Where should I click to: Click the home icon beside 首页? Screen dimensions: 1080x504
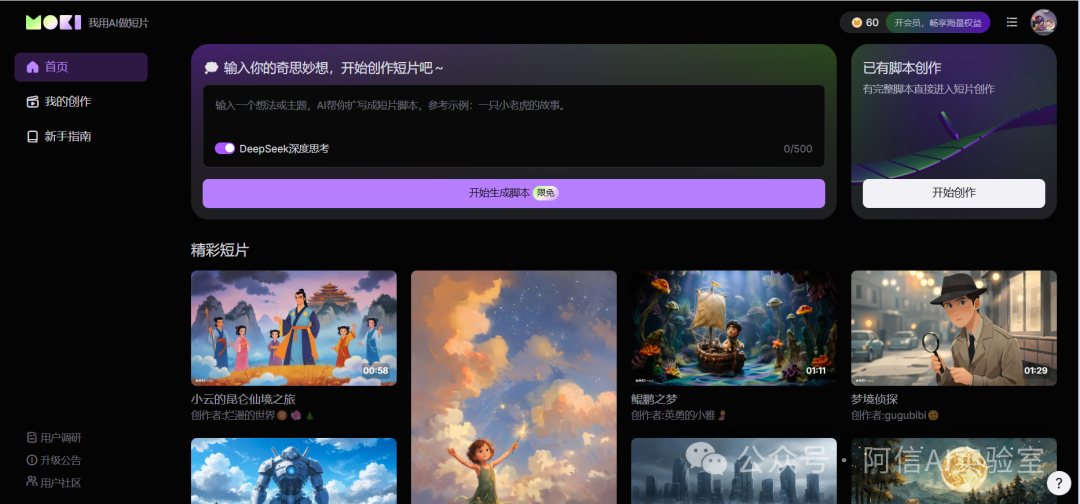[32, 67]
